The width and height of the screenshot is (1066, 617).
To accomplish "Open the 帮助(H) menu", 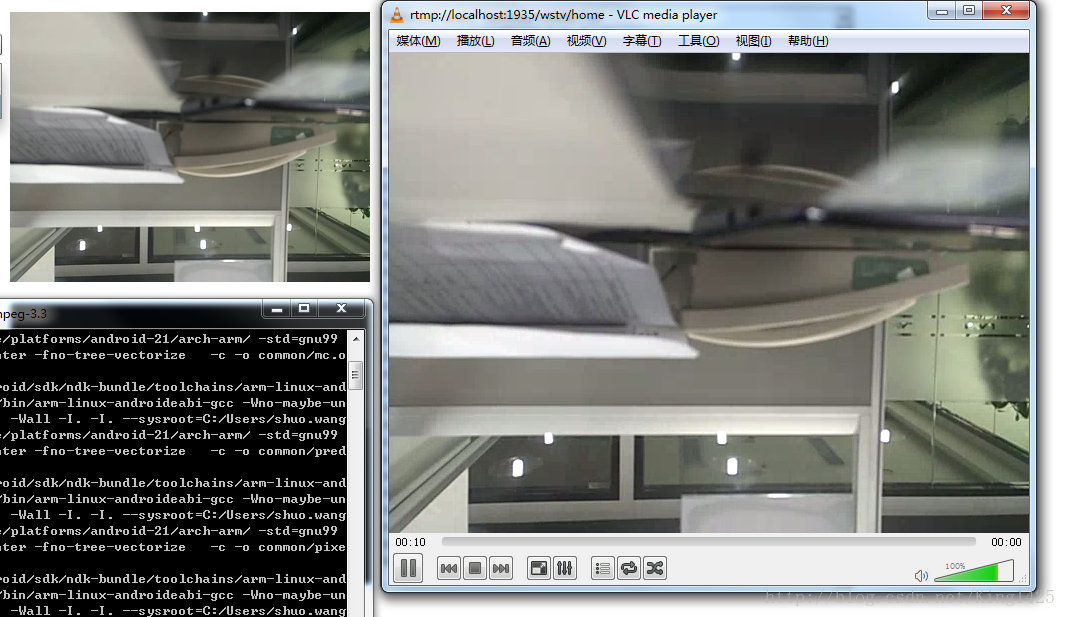I will [x=808, y=41].
